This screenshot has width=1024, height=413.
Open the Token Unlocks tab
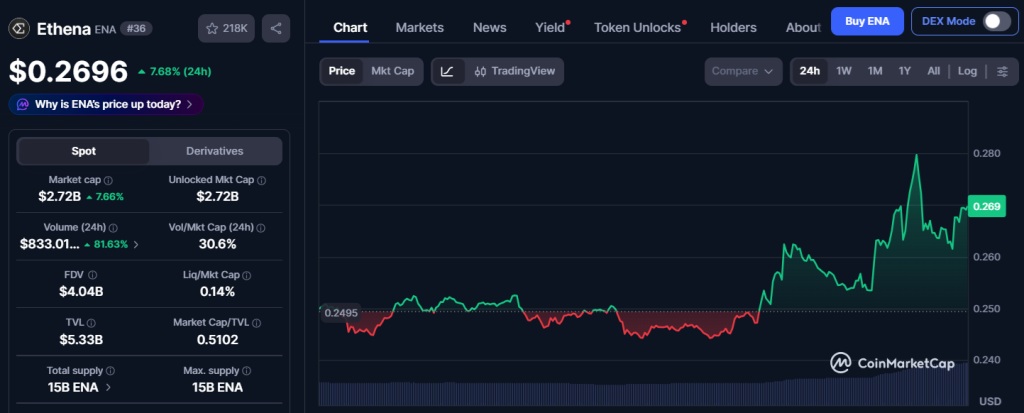pyautogui.click(x=637, y=27)
